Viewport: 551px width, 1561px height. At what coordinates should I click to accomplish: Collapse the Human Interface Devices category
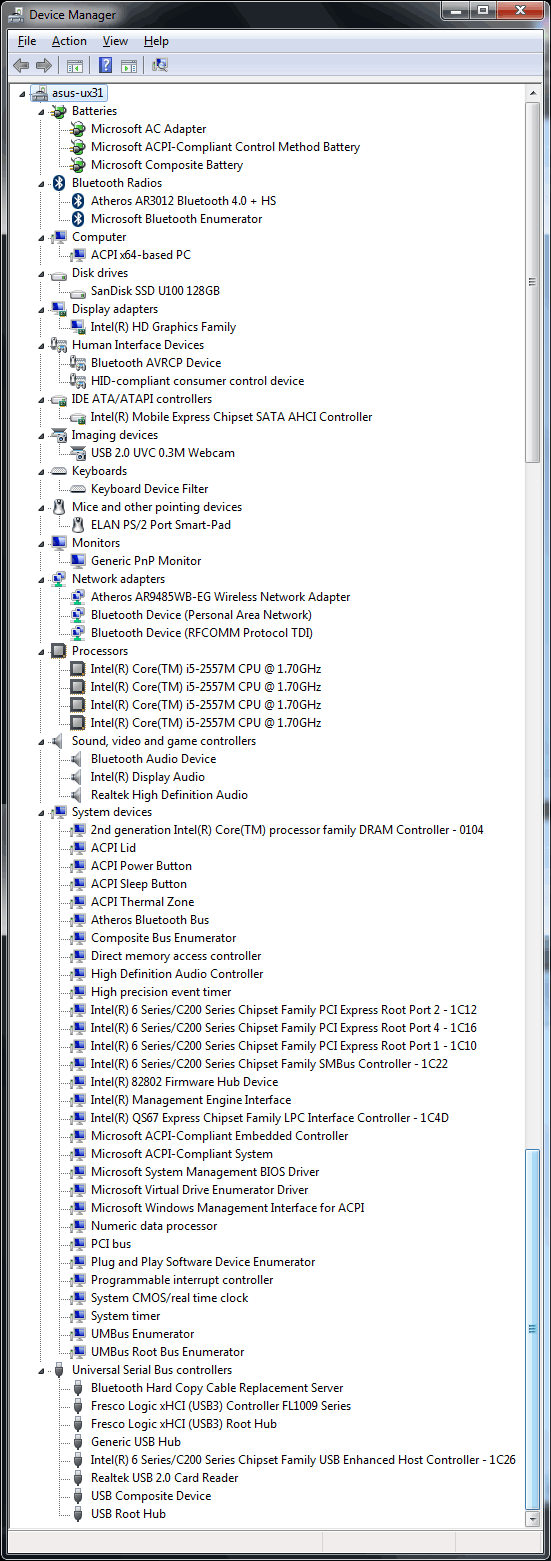42,346
